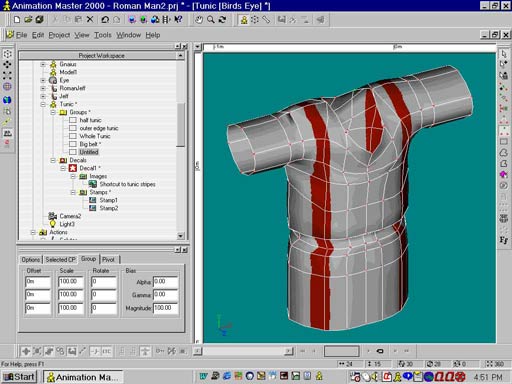
Task: Click the first Scale field showing 100.00
Action: 71,282
